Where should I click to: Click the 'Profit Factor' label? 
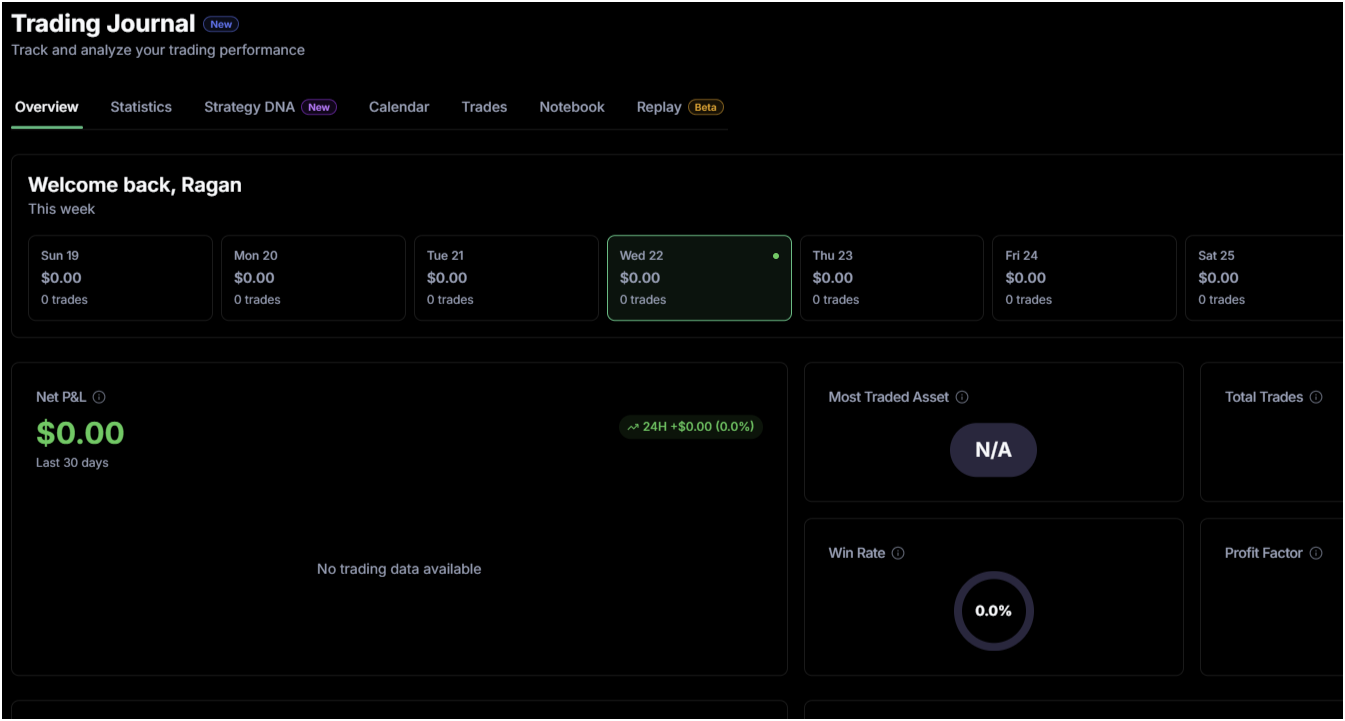(x=1264, y=553)
